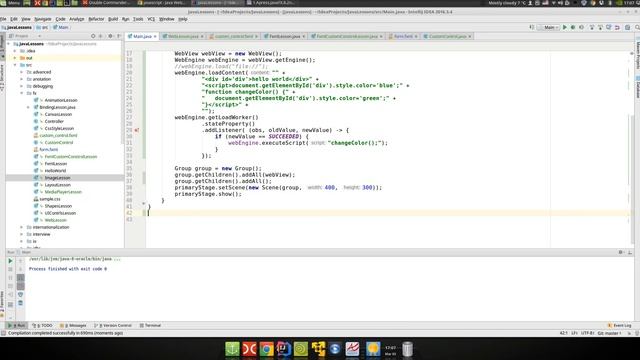The height and width of the screenshot is (360, 640).
Task: Select MediaPlayerLesson in project tree
Action: pyautogui.click(x=63, y=192)
